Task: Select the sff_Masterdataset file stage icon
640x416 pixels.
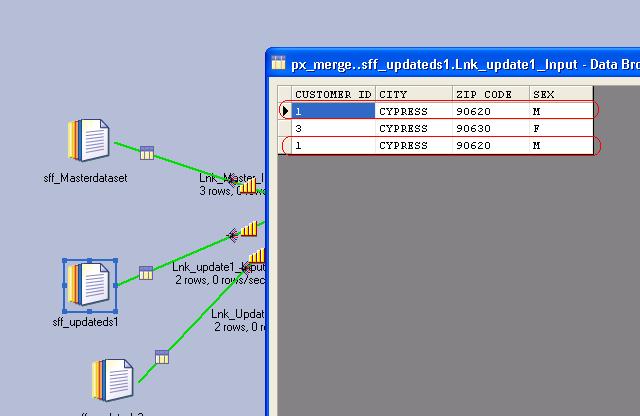Action: [x=88, y=140]
